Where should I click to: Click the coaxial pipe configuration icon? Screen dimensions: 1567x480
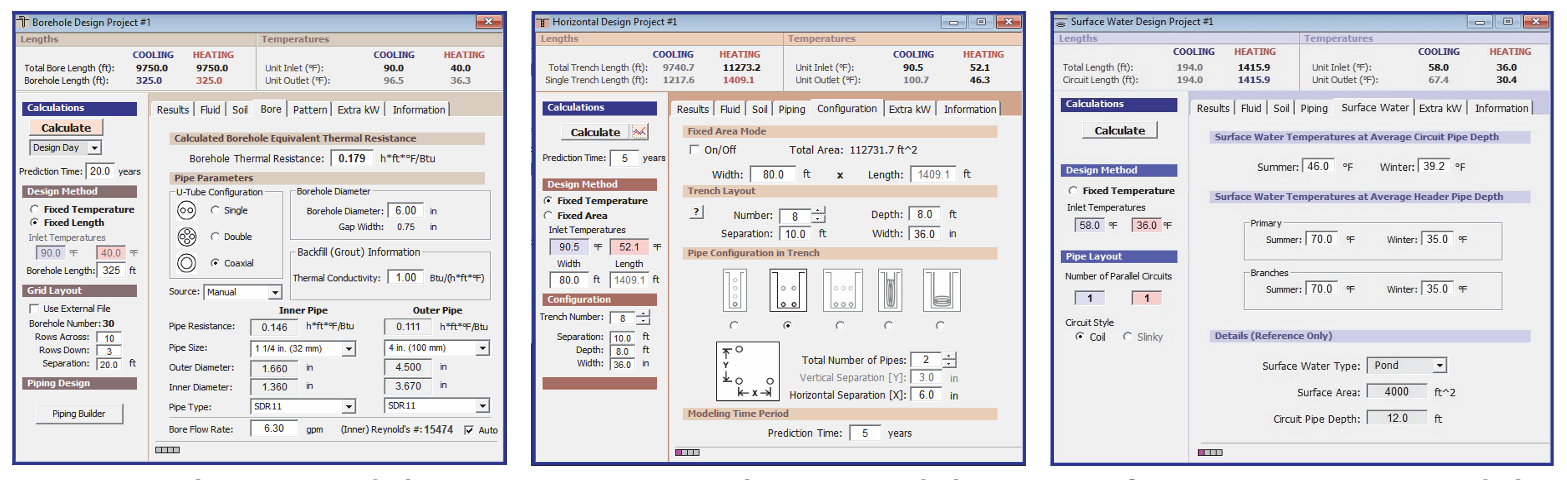pyautogui.click(x=185, y=263)
